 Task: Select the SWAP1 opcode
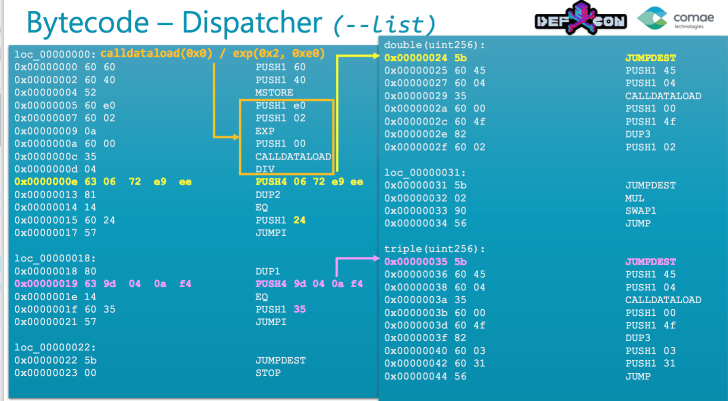[641, 211]
